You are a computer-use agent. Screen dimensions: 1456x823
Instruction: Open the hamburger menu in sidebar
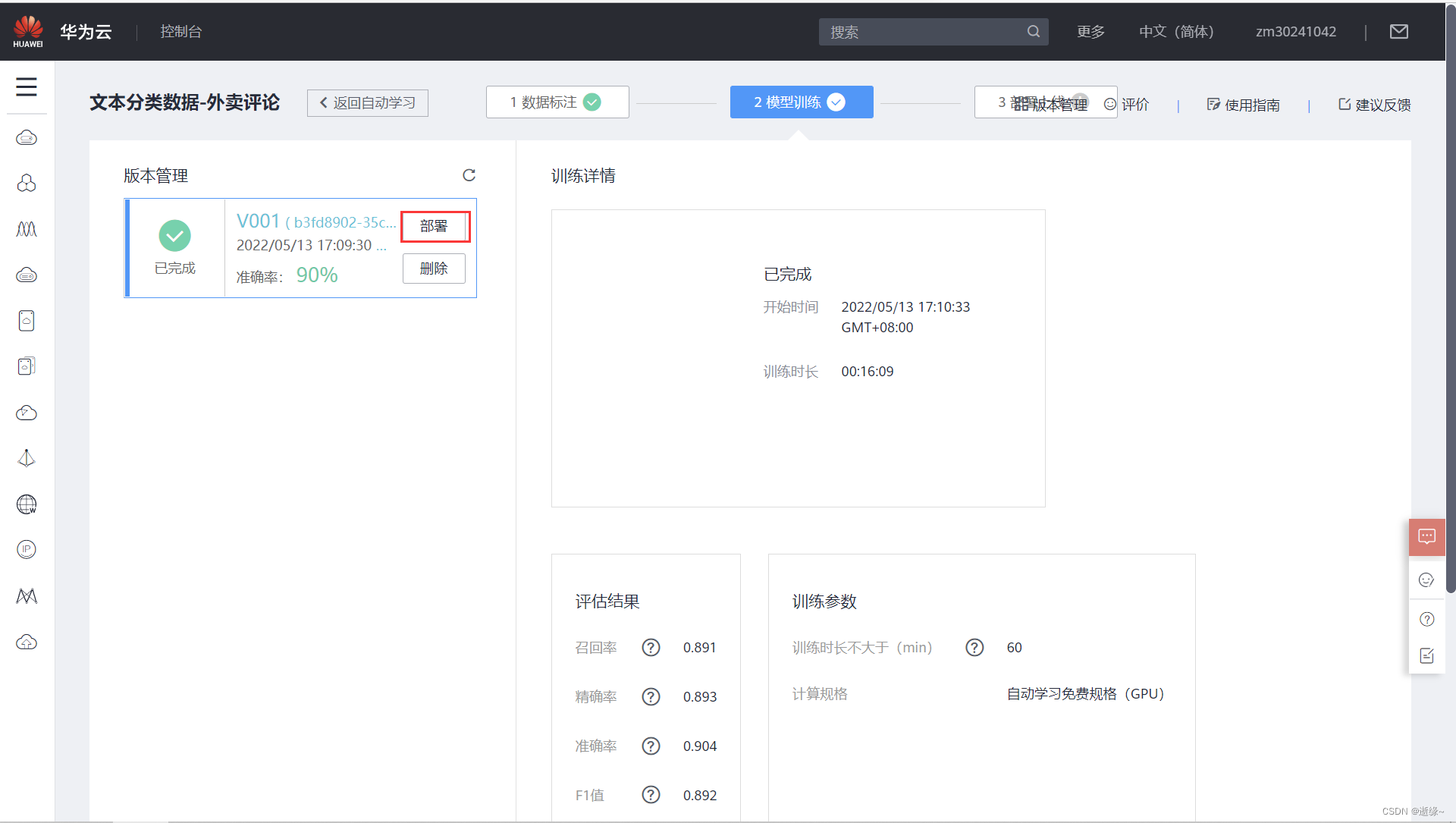(x=27, y=86)
